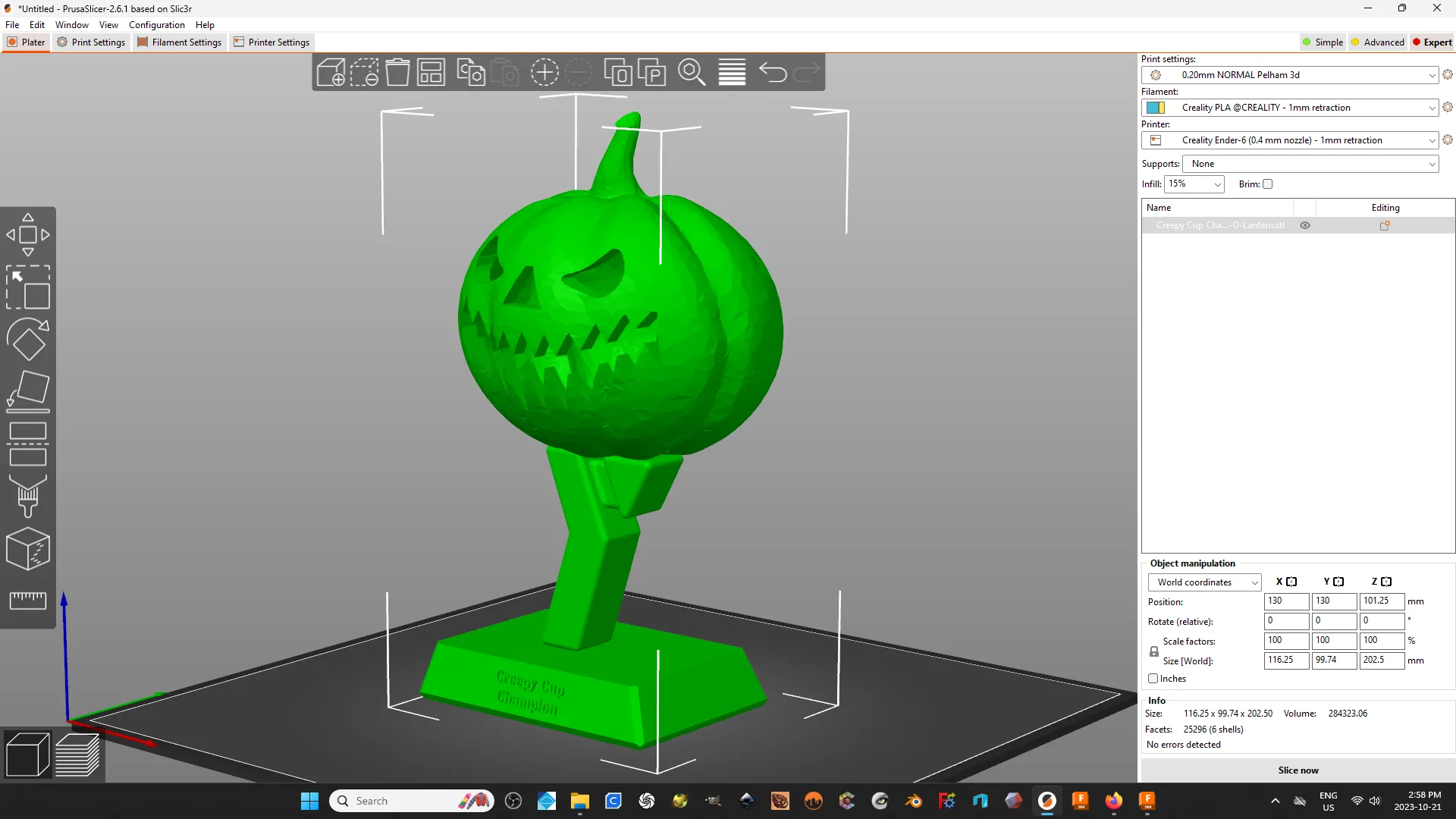Screen dimensions: 1456x819
Task: Select the Measure ruler tool
Action: point(28,601)
